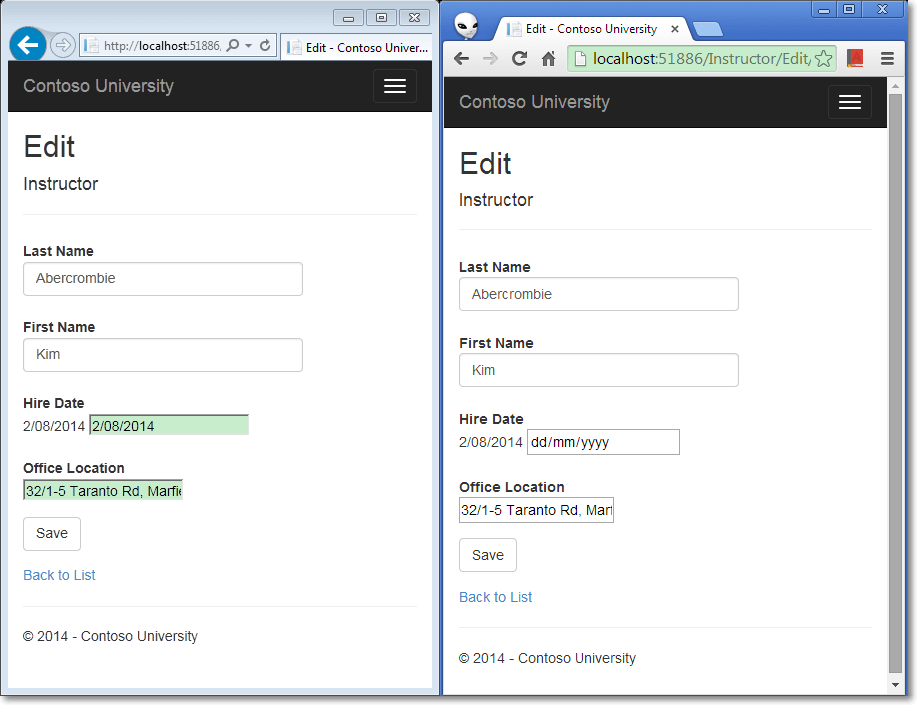Click the IE blue back arrow button
Screen dimensions: 917x705
27,44
